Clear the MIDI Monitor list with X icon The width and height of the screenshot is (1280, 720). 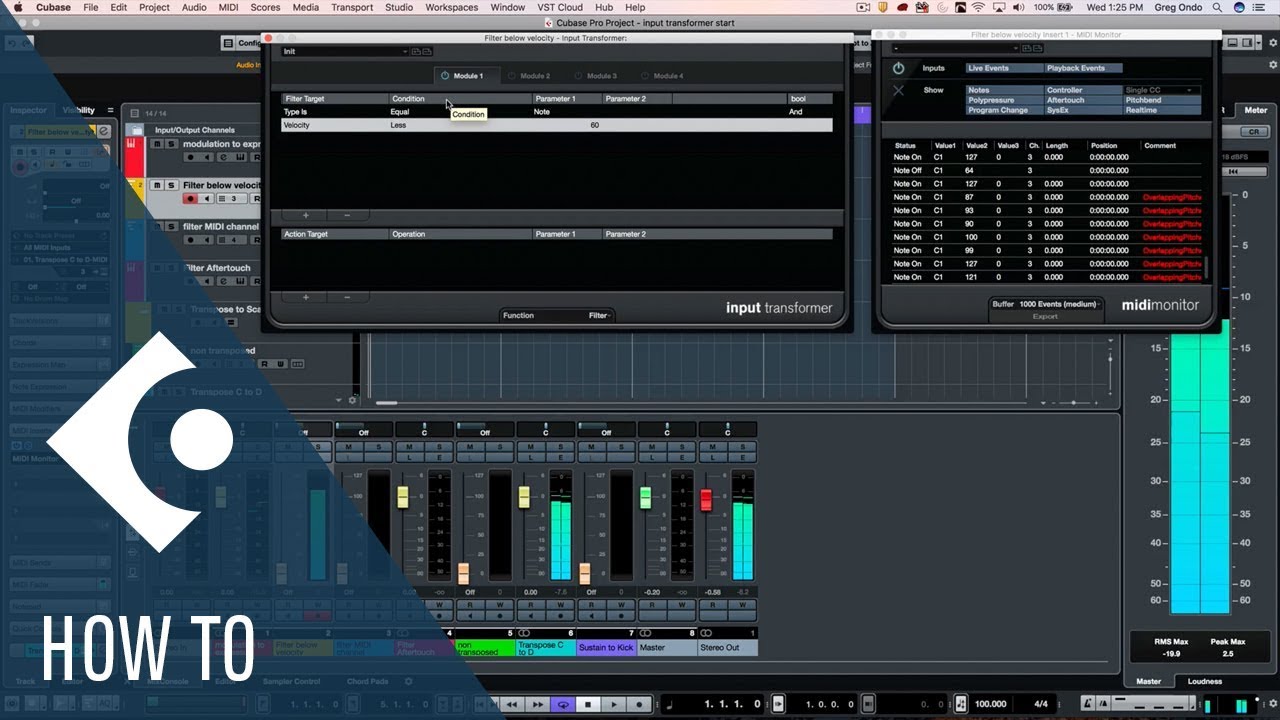898,90
